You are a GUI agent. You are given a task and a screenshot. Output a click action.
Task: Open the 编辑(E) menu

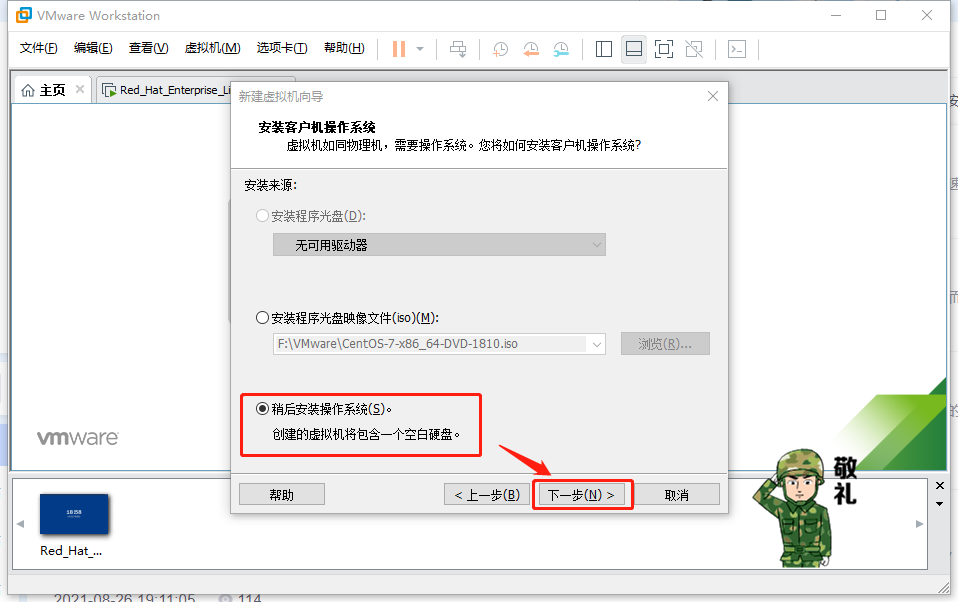(x=93, y=48)
